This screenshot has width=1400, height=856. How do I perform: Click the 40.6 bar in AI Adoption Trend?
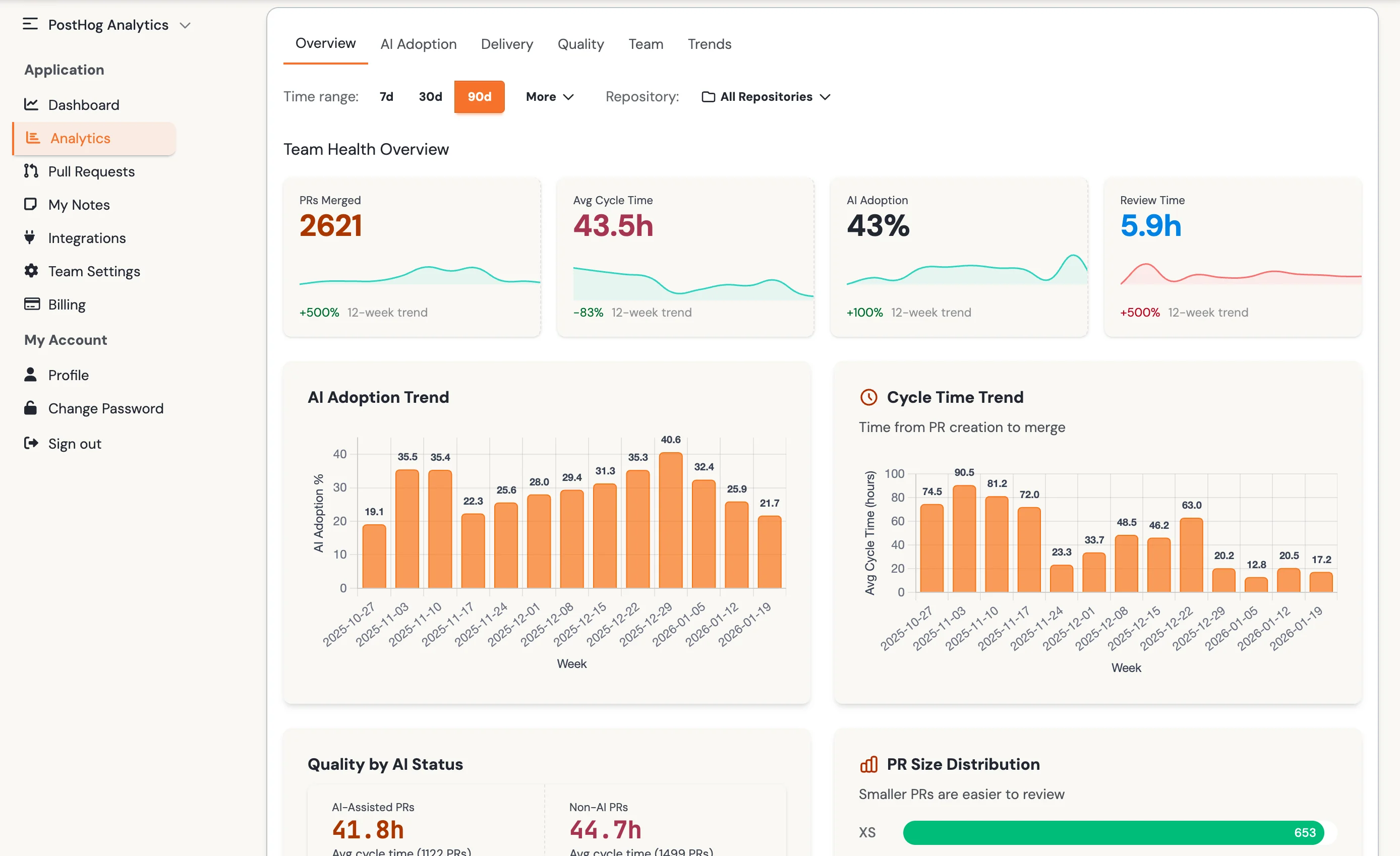point(670,520)
